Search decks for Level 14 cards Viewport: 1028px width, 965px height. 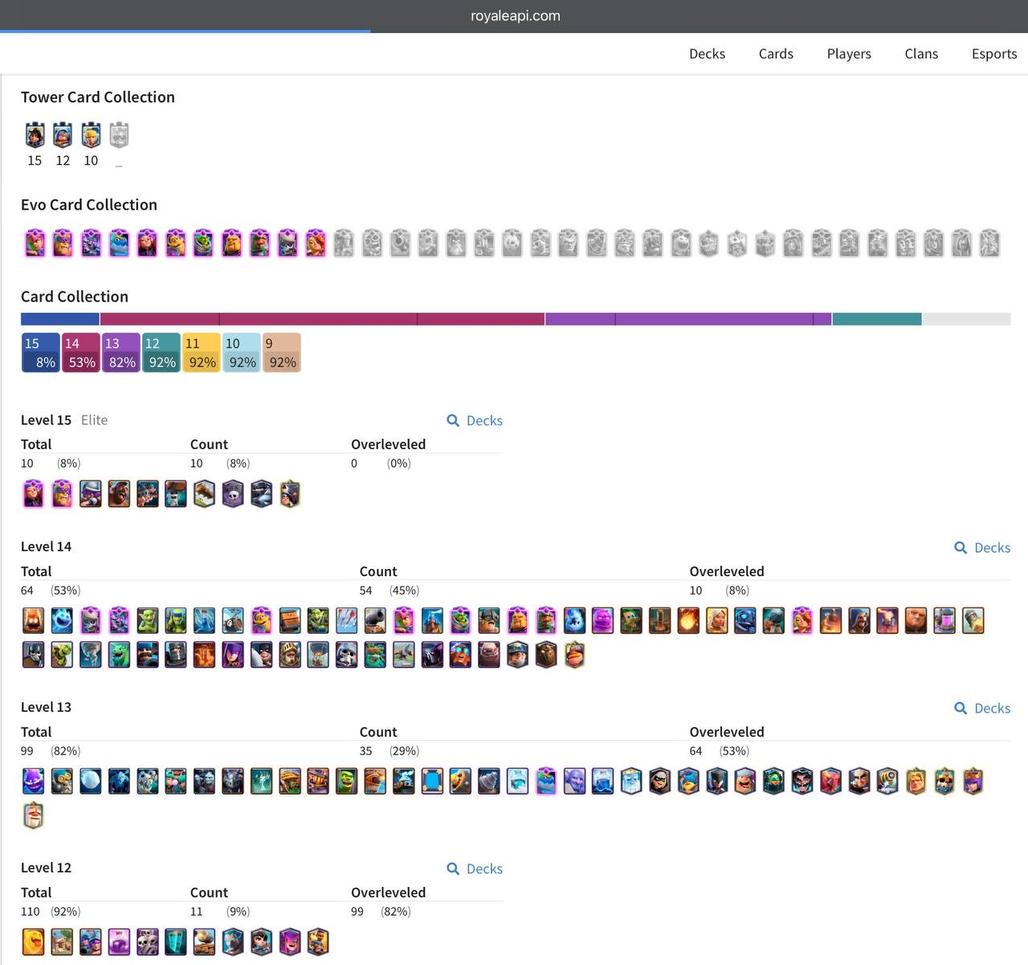[982, 547]
